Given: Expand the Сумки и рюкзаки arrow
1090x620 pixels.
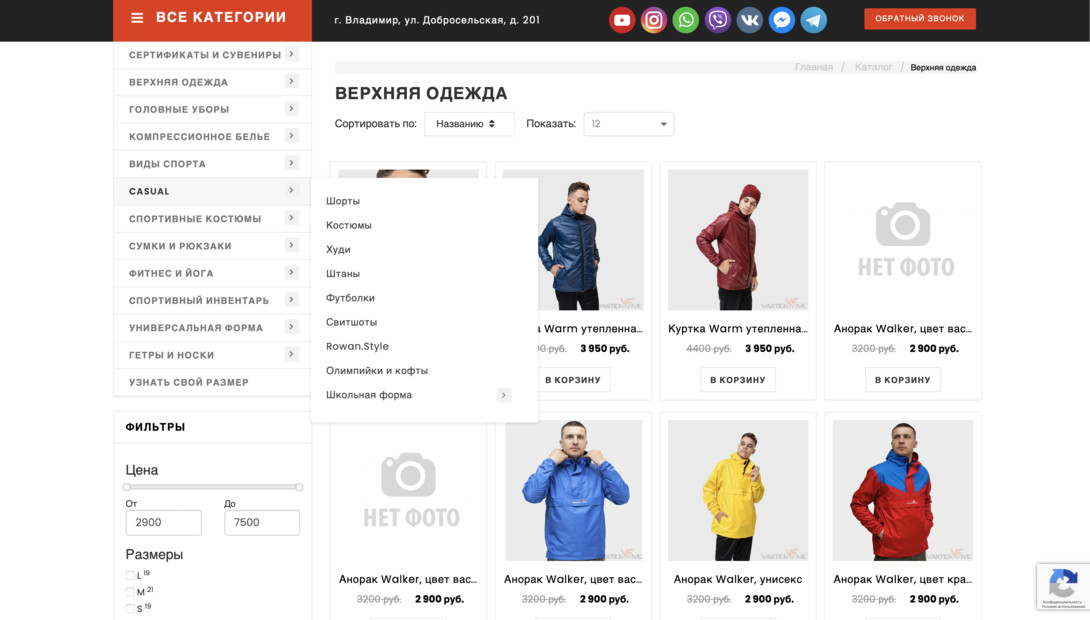Looking at the screenshot, I should tap(291, 245).
